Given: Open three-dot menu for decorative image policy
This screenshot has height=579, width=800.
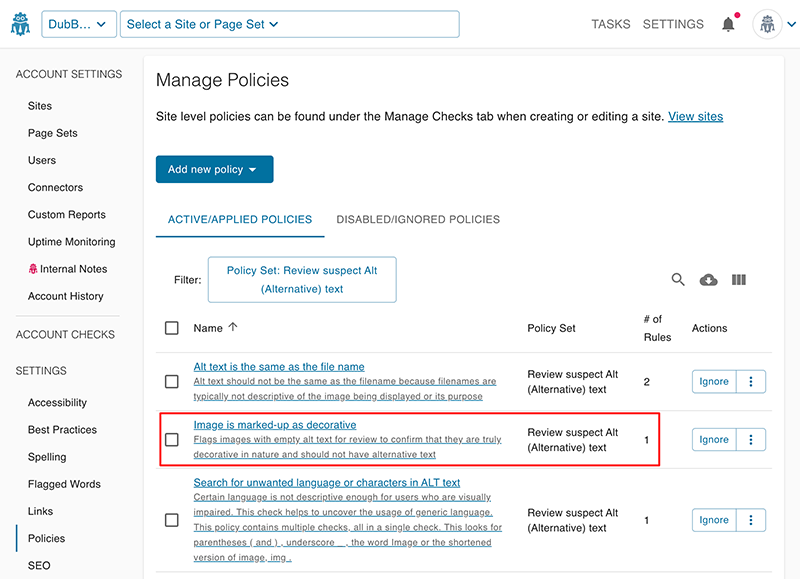Looking at the screenshot, I should click(x=751, y=439).
